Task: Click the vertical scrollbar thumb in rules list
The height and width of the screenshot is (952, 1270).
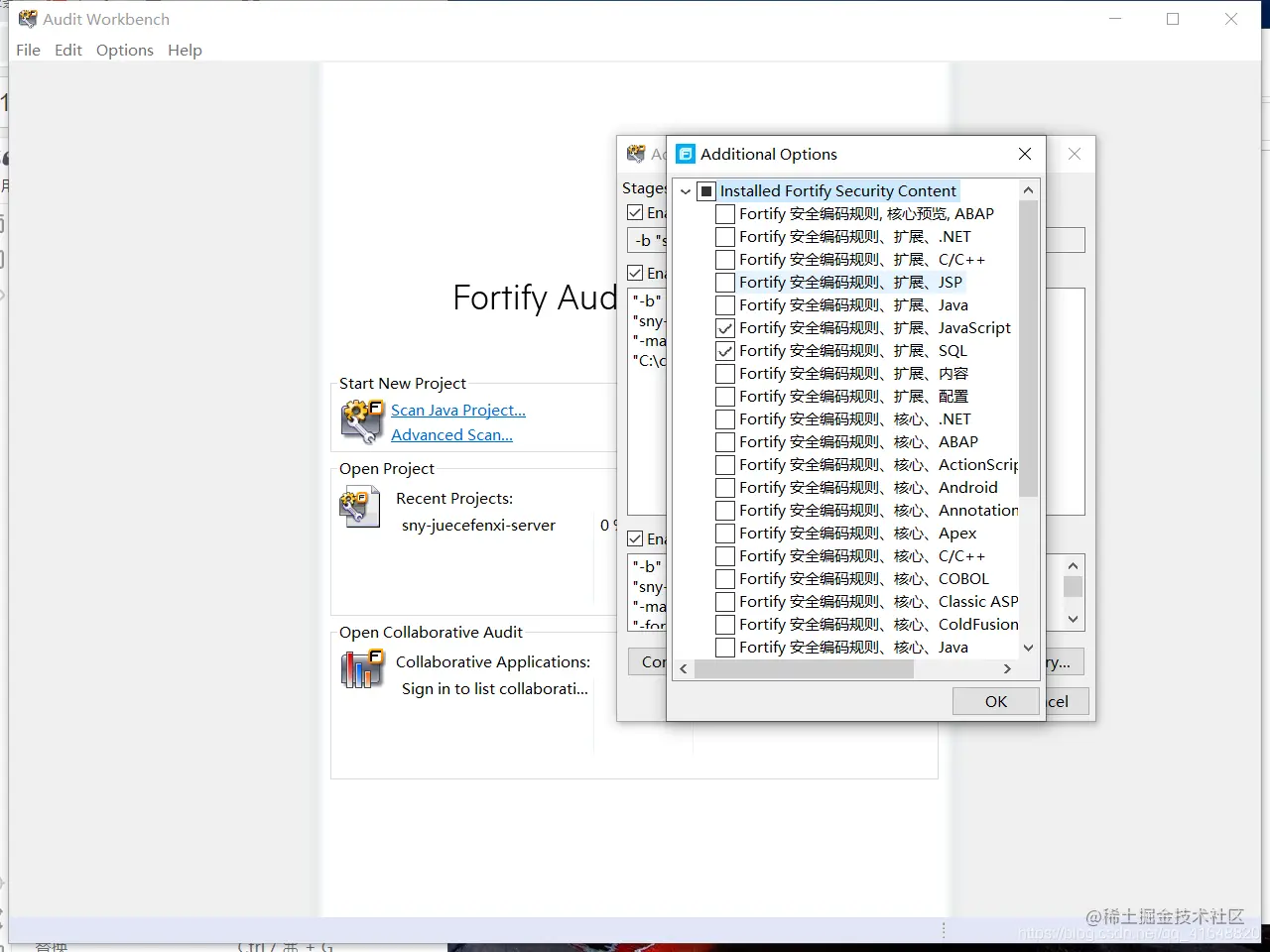Action: tap(1028, 348)
